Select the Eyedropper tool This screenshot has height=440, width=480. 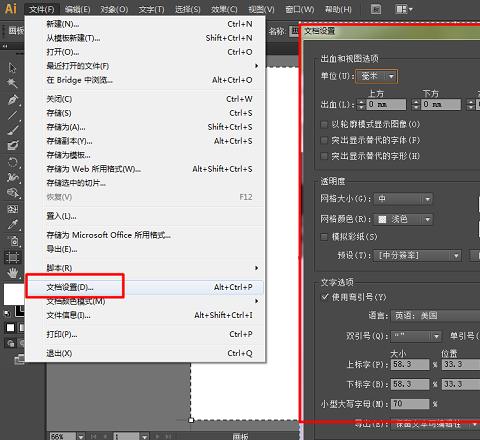click(x=12, y=225)
